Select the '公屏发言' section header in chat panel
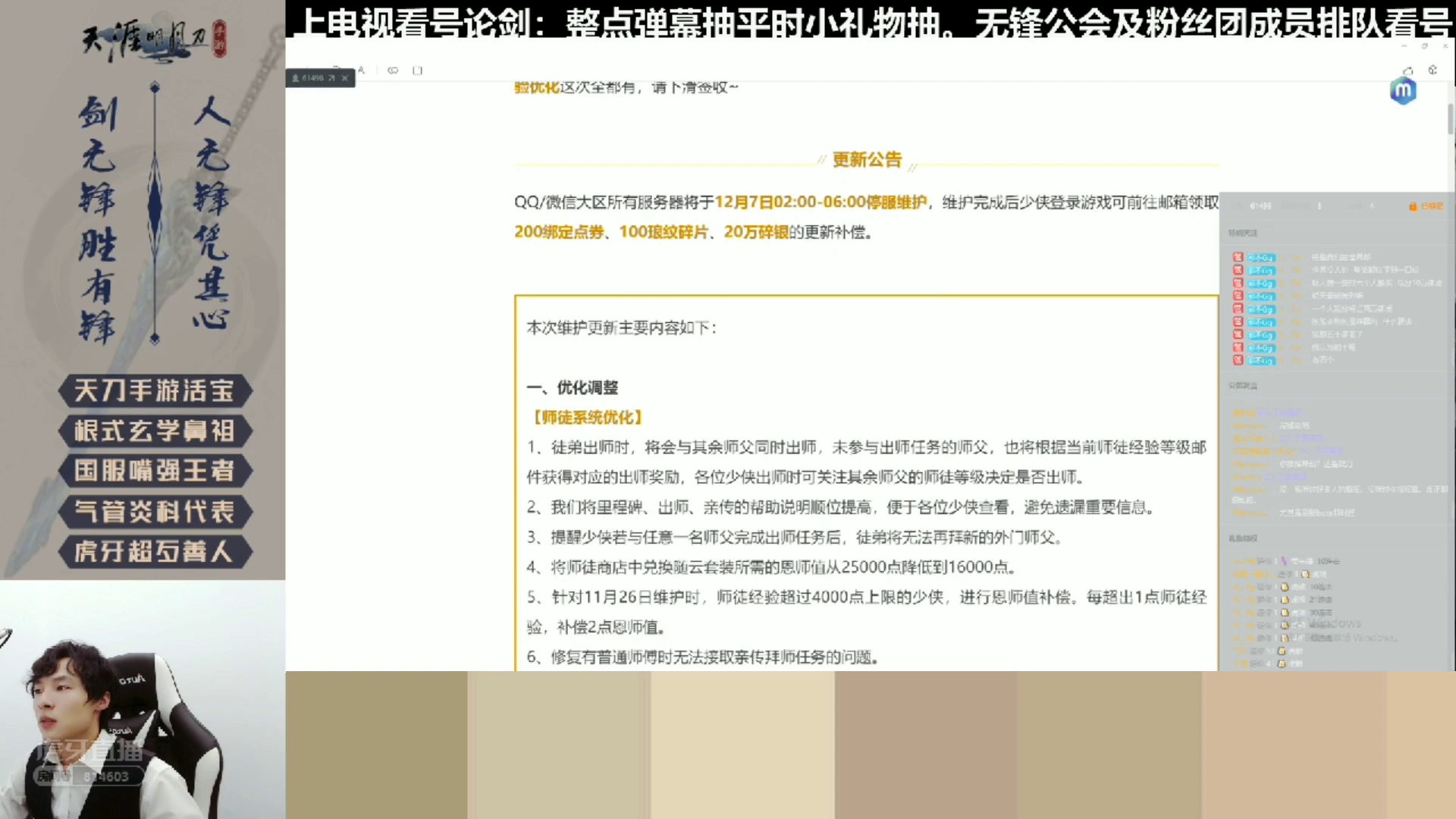 1243,385
